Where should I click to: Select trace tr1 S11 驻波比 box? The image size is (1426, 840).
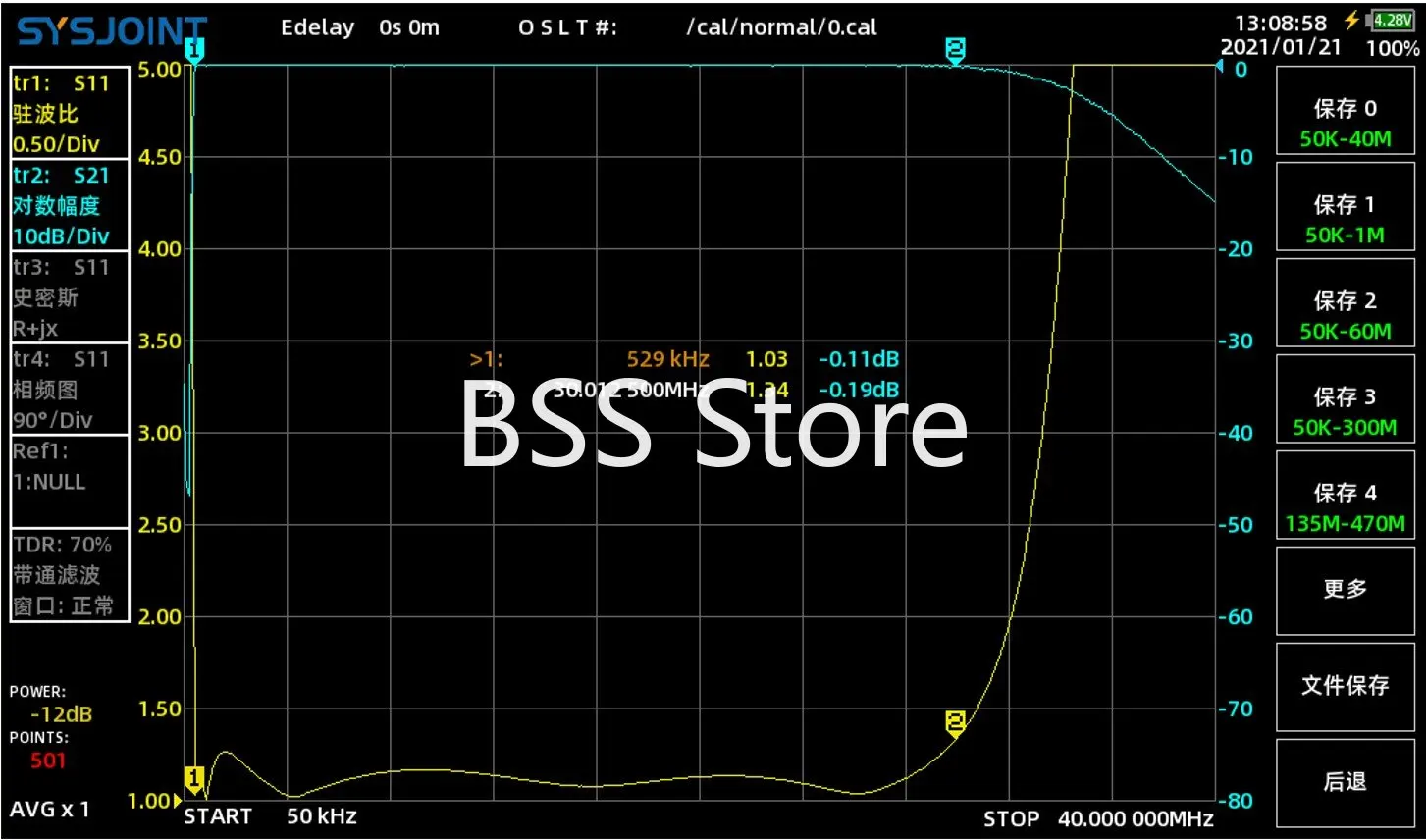tap(70, 113)
